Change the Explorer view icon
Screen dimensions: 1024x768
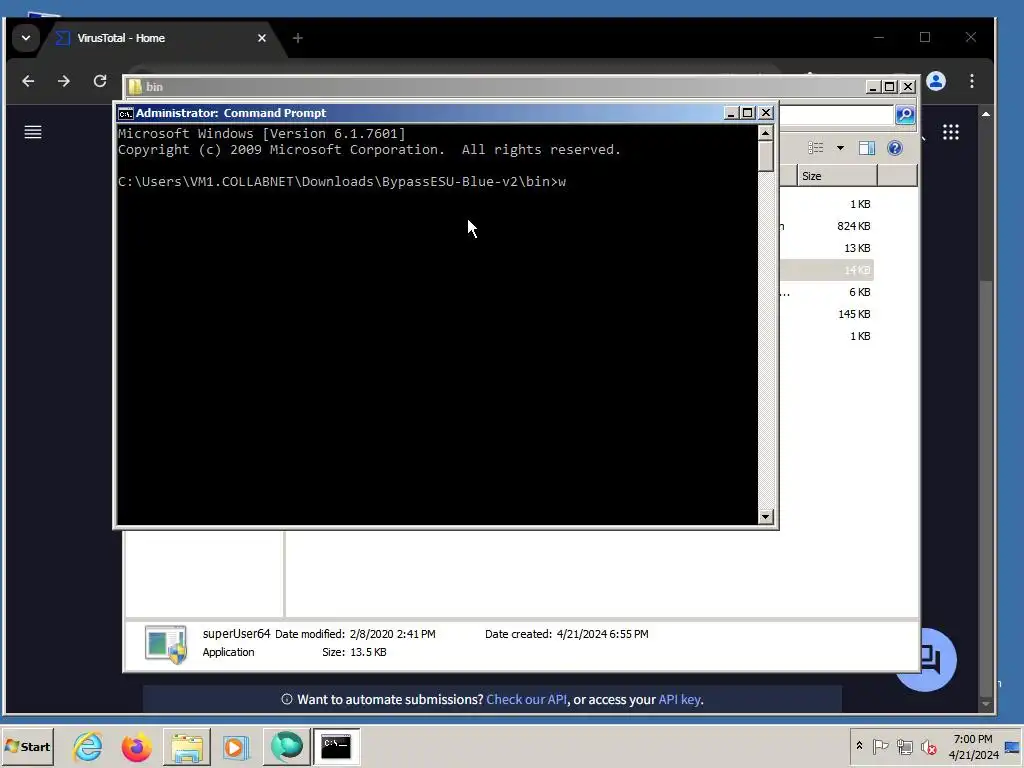(816, 148)
